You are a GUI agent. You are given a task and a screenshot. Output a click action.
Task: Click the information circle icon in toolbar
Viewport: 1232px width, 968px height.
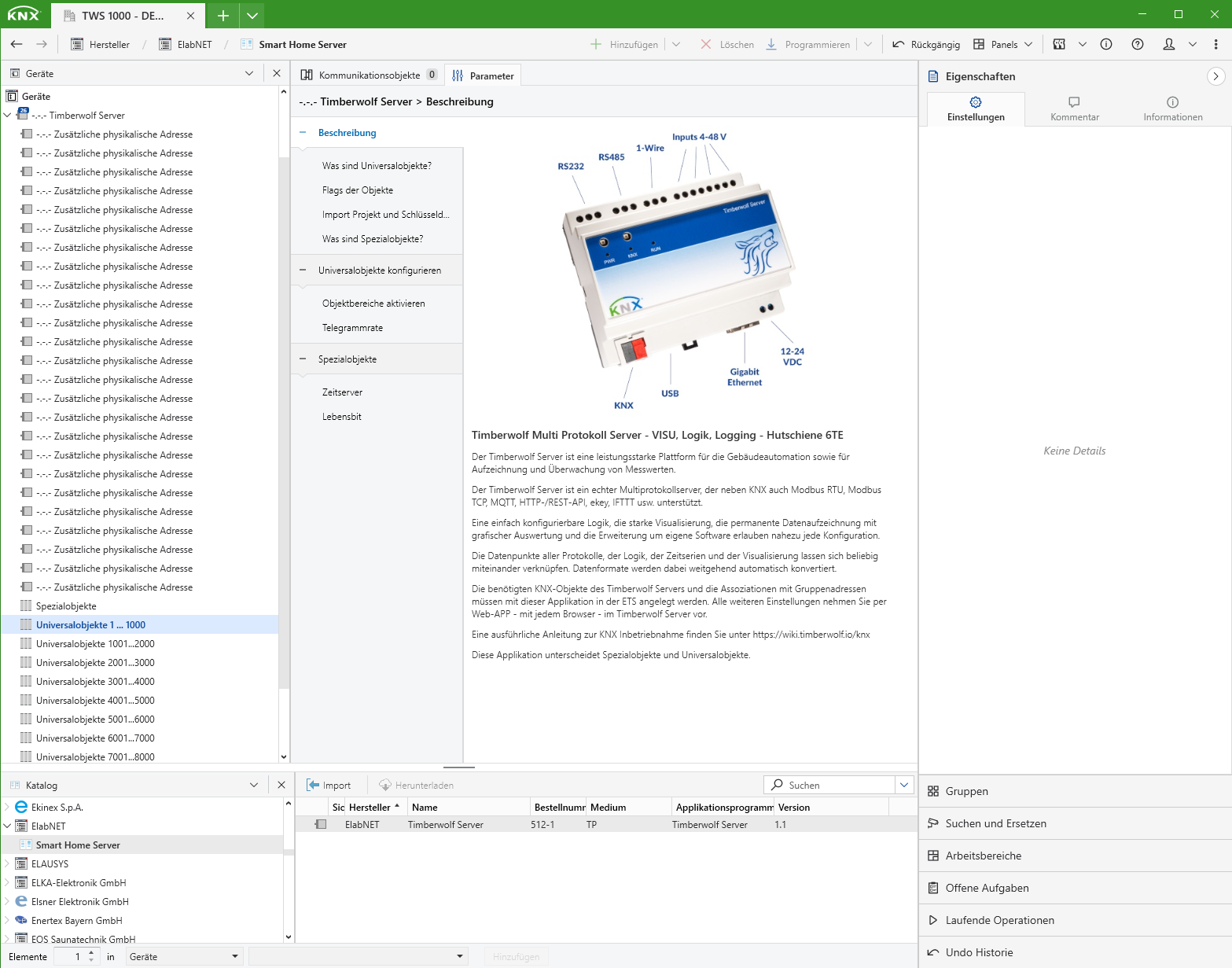(1106, 44)
